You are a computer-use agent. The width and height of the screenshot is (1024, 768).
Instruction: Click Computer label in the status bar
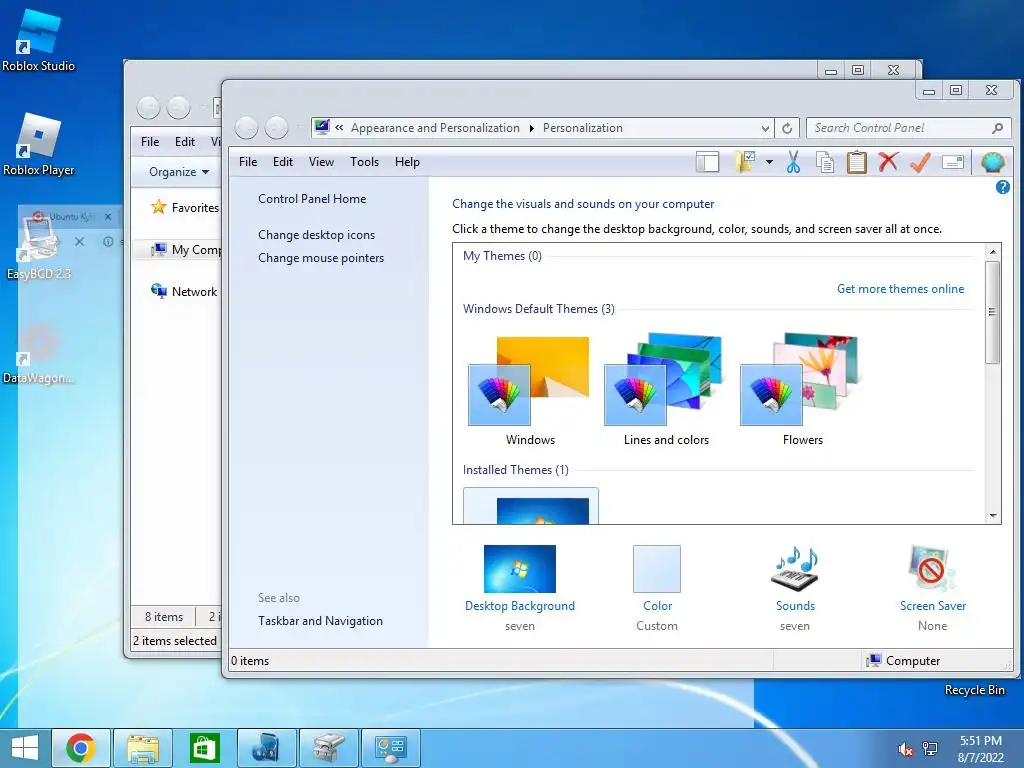[x=913, y=661]
